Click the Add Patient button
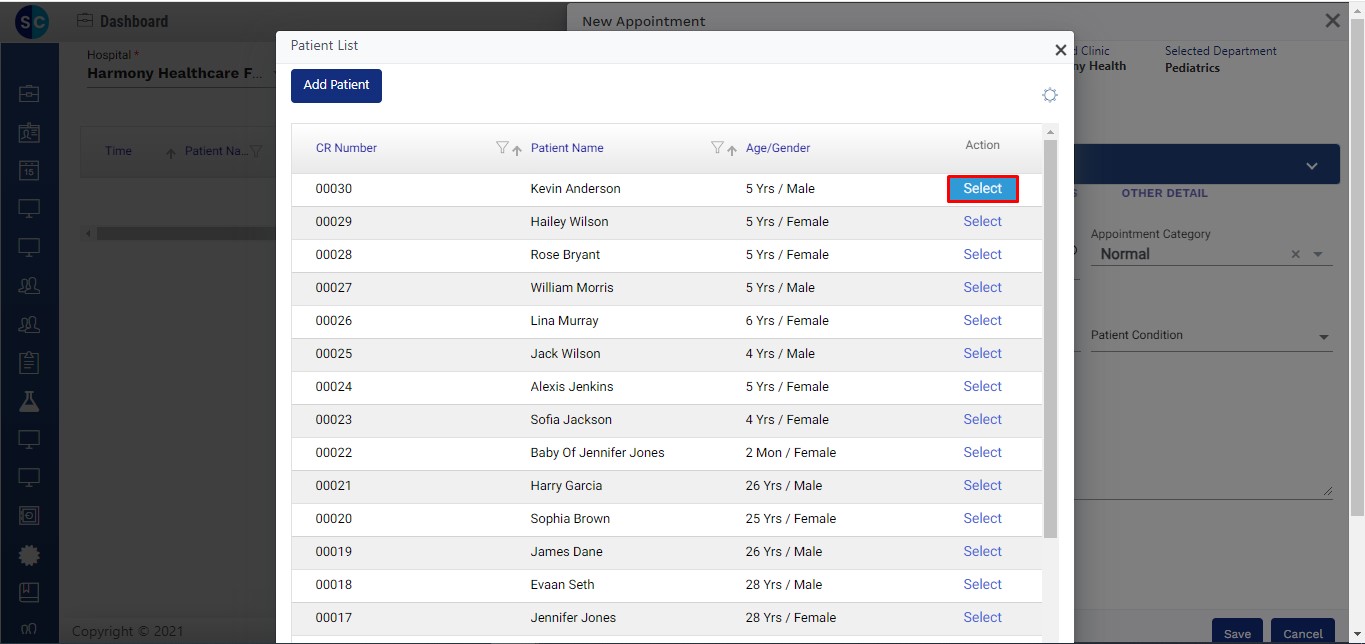Image resolution: width=1365 pixels, height=644 pixels. click(x=336, y=85)
